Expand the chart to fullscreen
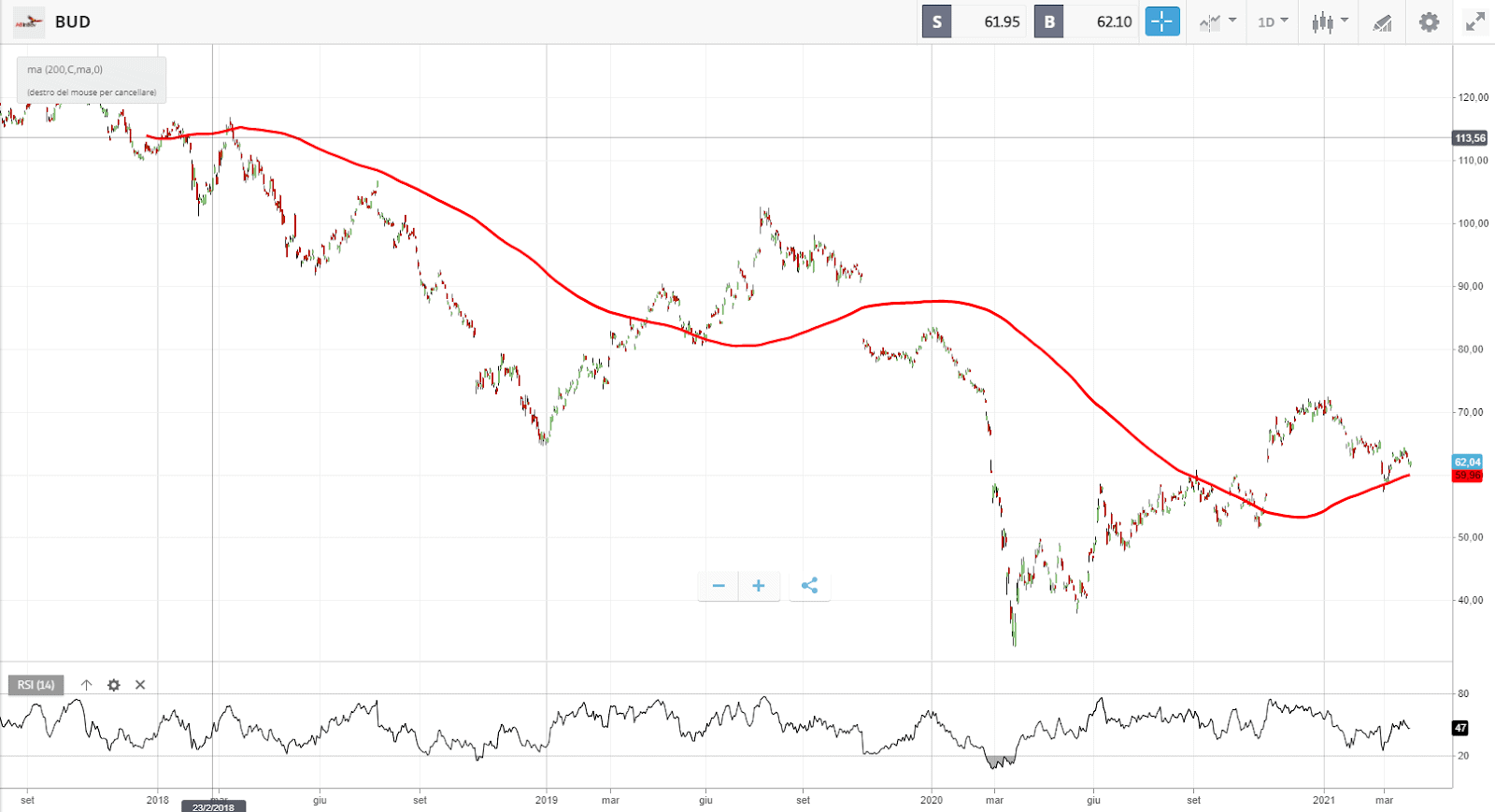1495x812 pixels. pos(1474,21)
